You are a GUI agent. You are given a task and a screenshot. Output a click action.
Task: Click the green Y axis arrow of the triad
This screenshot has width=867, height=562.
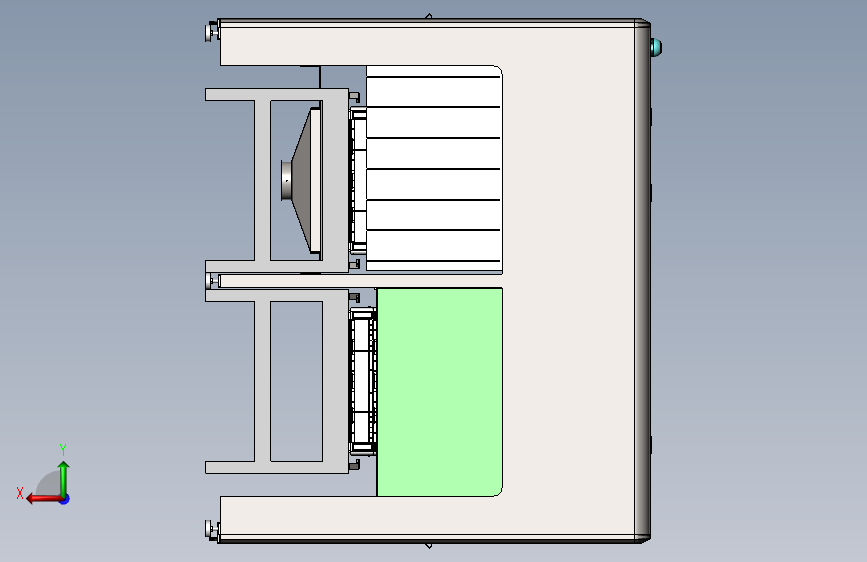pos(64,478)
